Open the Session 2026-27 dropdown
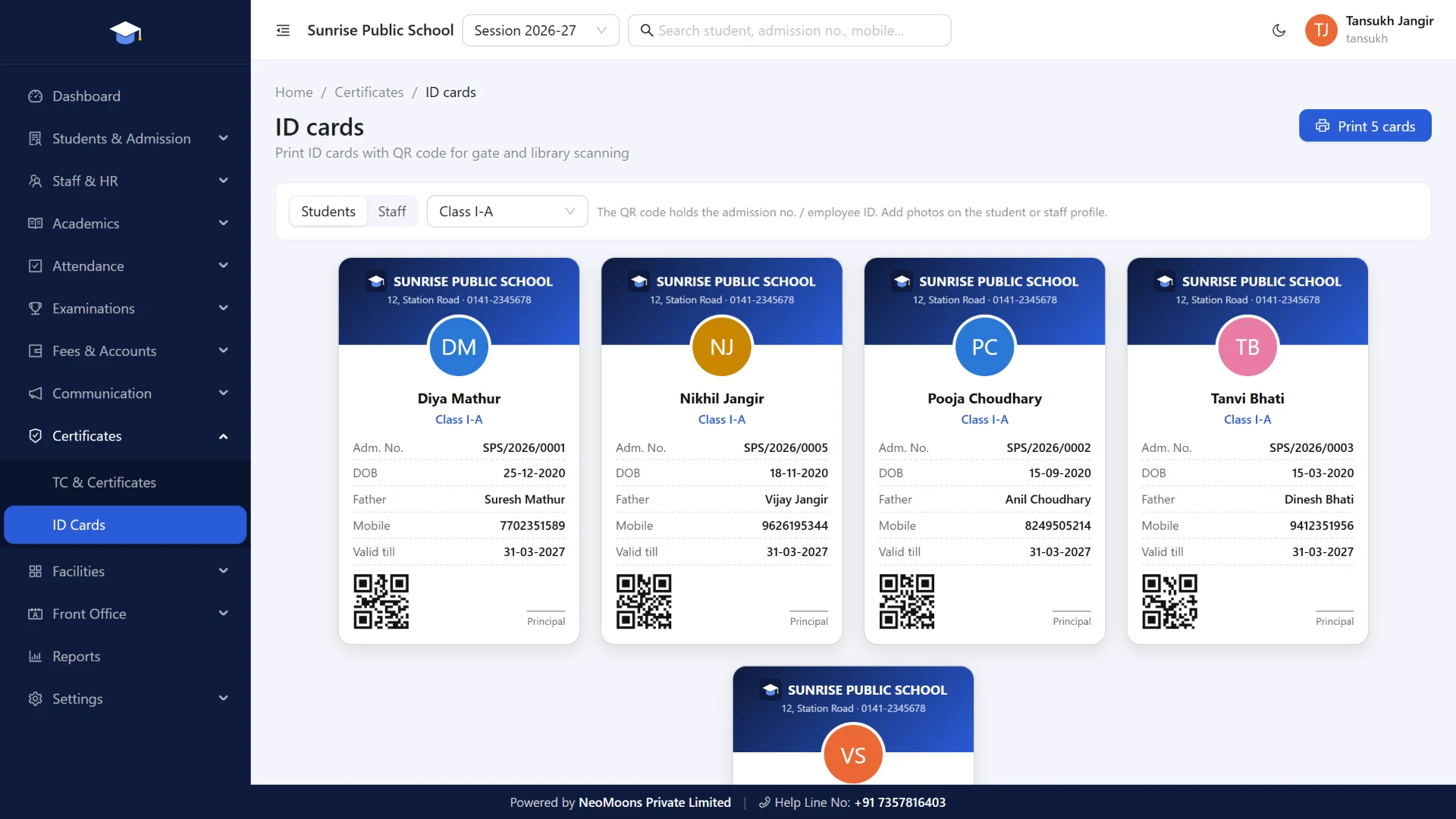Viewport: 1456px width, 819px height. pos(540,30)
